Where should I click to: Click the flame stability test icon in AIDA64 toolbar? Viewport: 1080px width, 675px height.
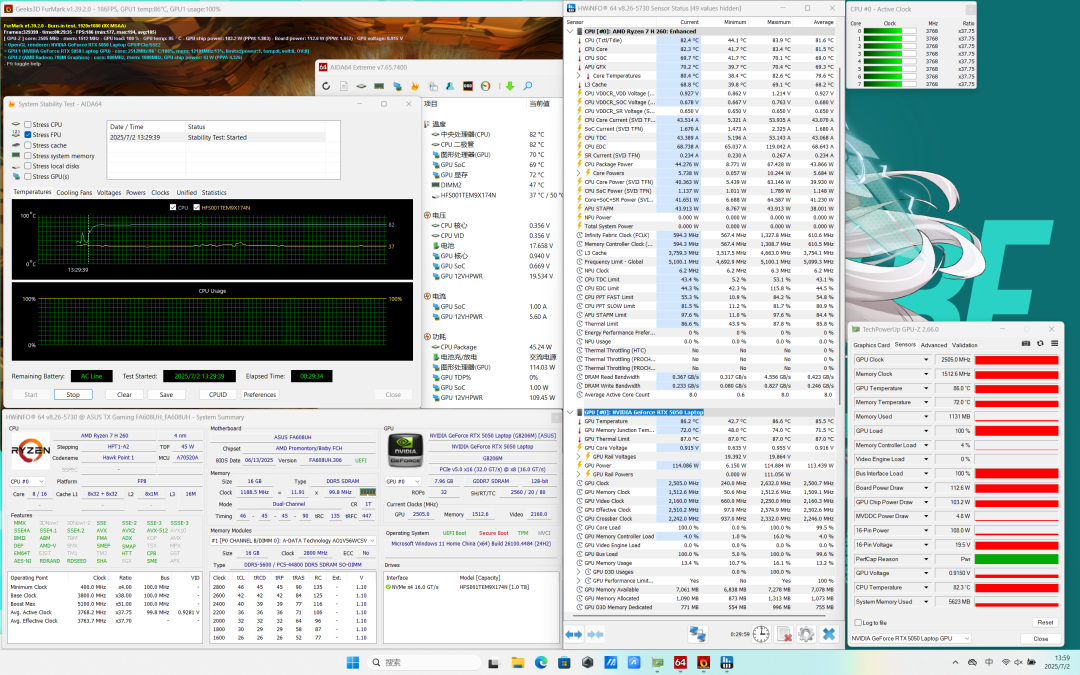pos(415,86)
